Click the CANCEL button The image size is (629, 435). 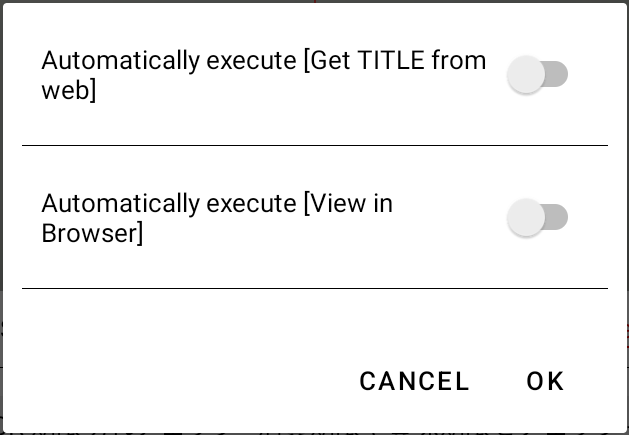coord(414,381)
